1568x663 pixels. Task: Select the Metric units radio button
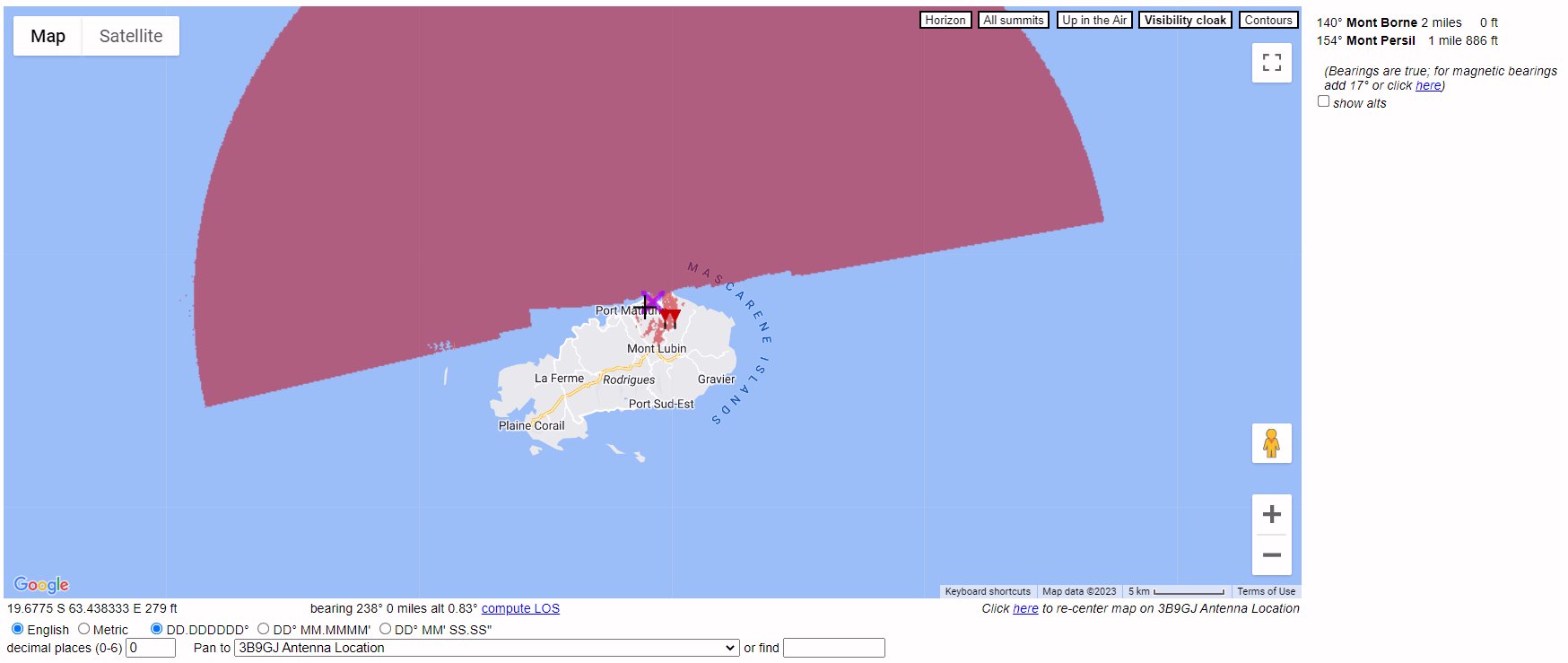84,629
